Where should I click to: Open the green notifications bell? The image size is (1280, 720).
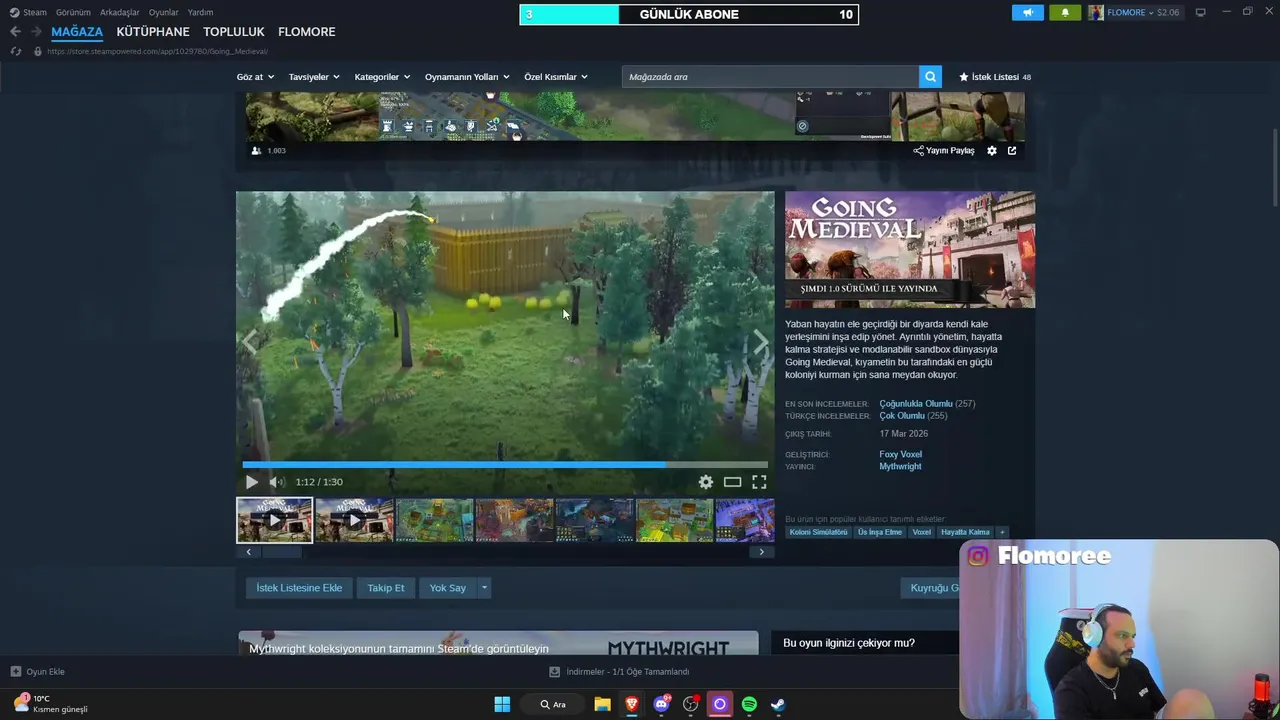(1065, 12)
